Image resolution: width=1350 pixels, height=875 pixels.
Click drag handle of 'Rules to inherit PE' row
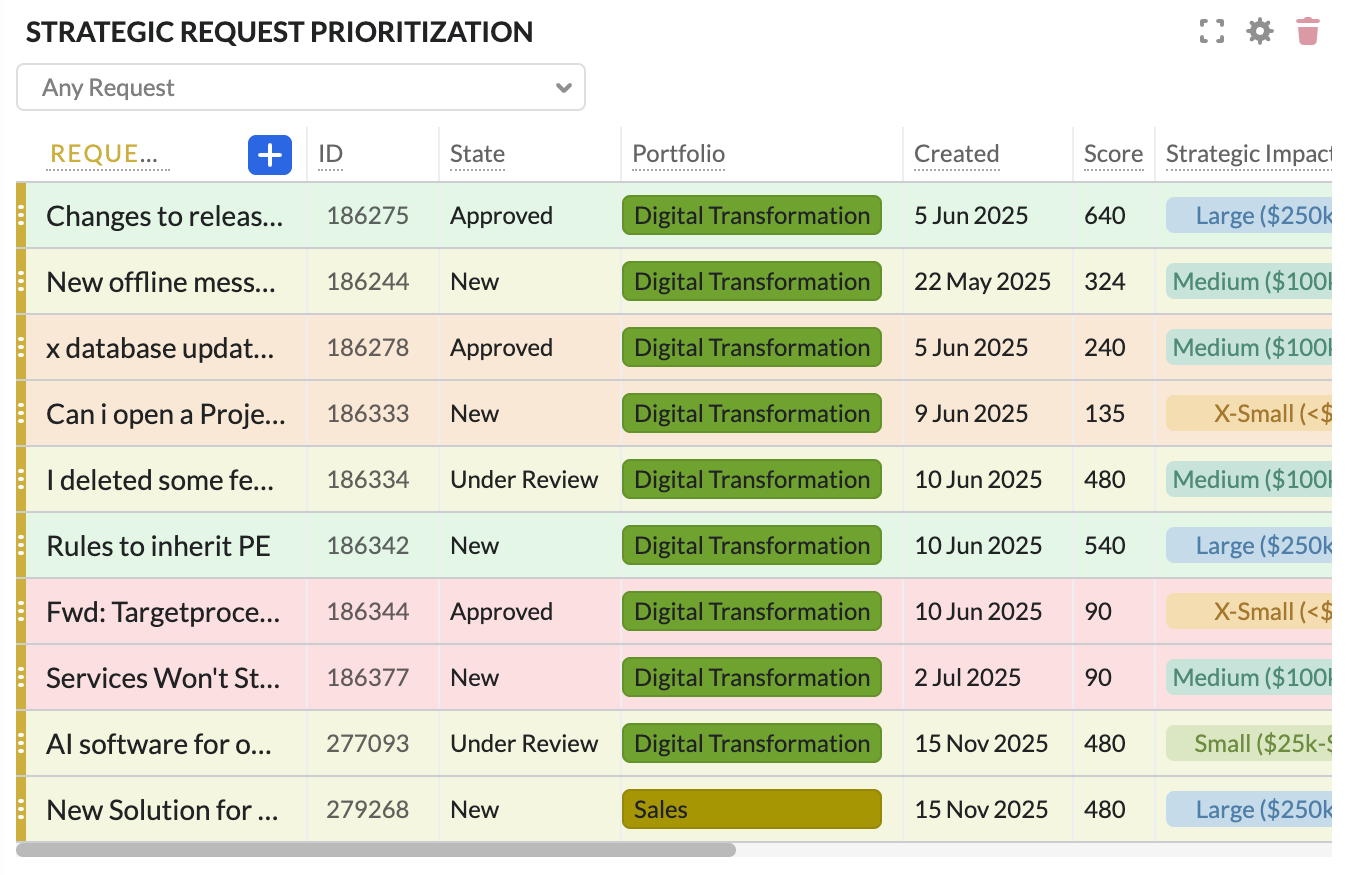click(21, 546)
